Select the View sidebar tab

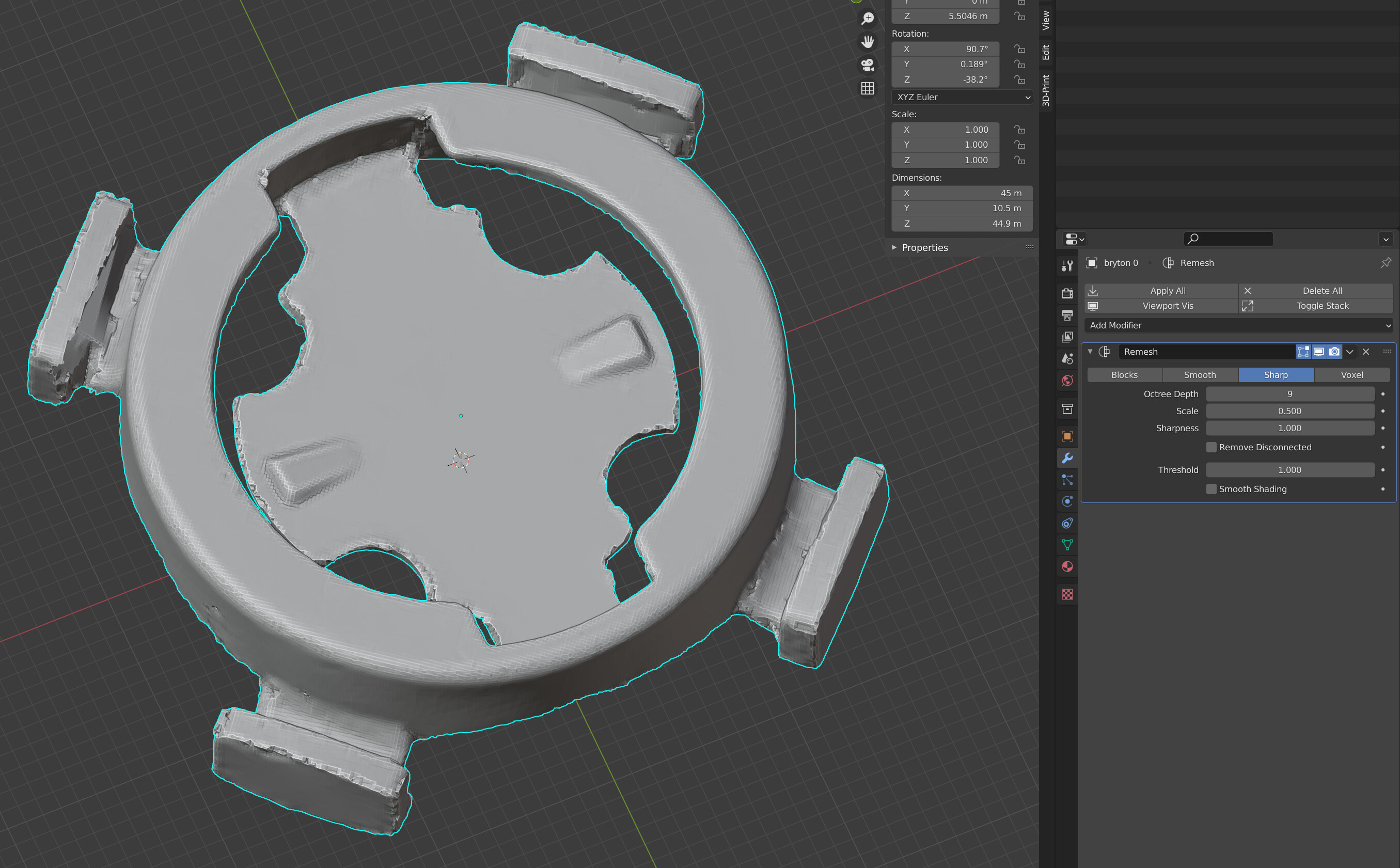1046,20
